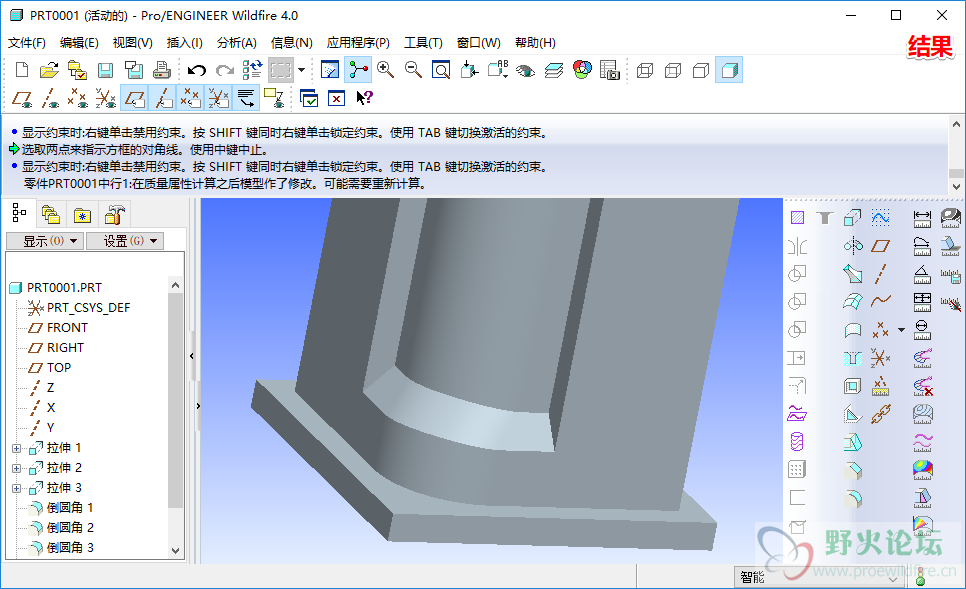Zoom in with the magnifier plus icon

(386, 70)
